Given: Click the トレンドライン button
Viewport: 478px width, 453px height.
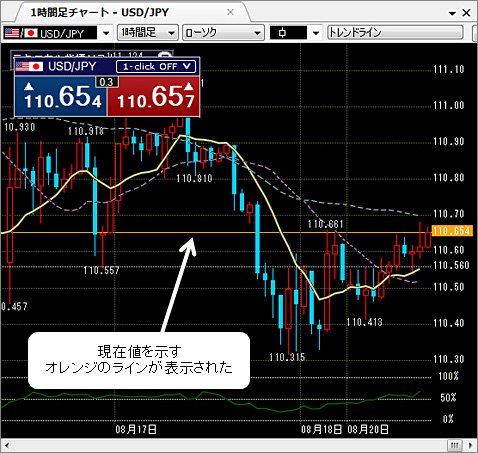Looking at the screenshot, I should point(395,33).
